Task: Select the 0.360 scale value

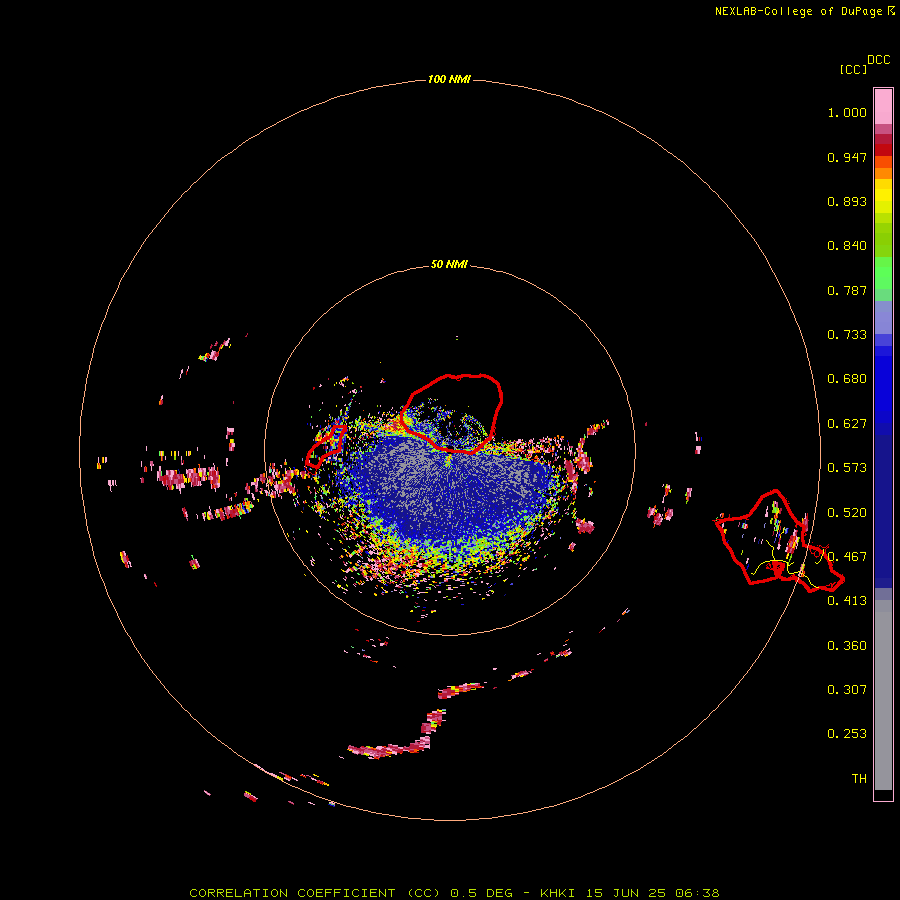Action: pos(847,646)
